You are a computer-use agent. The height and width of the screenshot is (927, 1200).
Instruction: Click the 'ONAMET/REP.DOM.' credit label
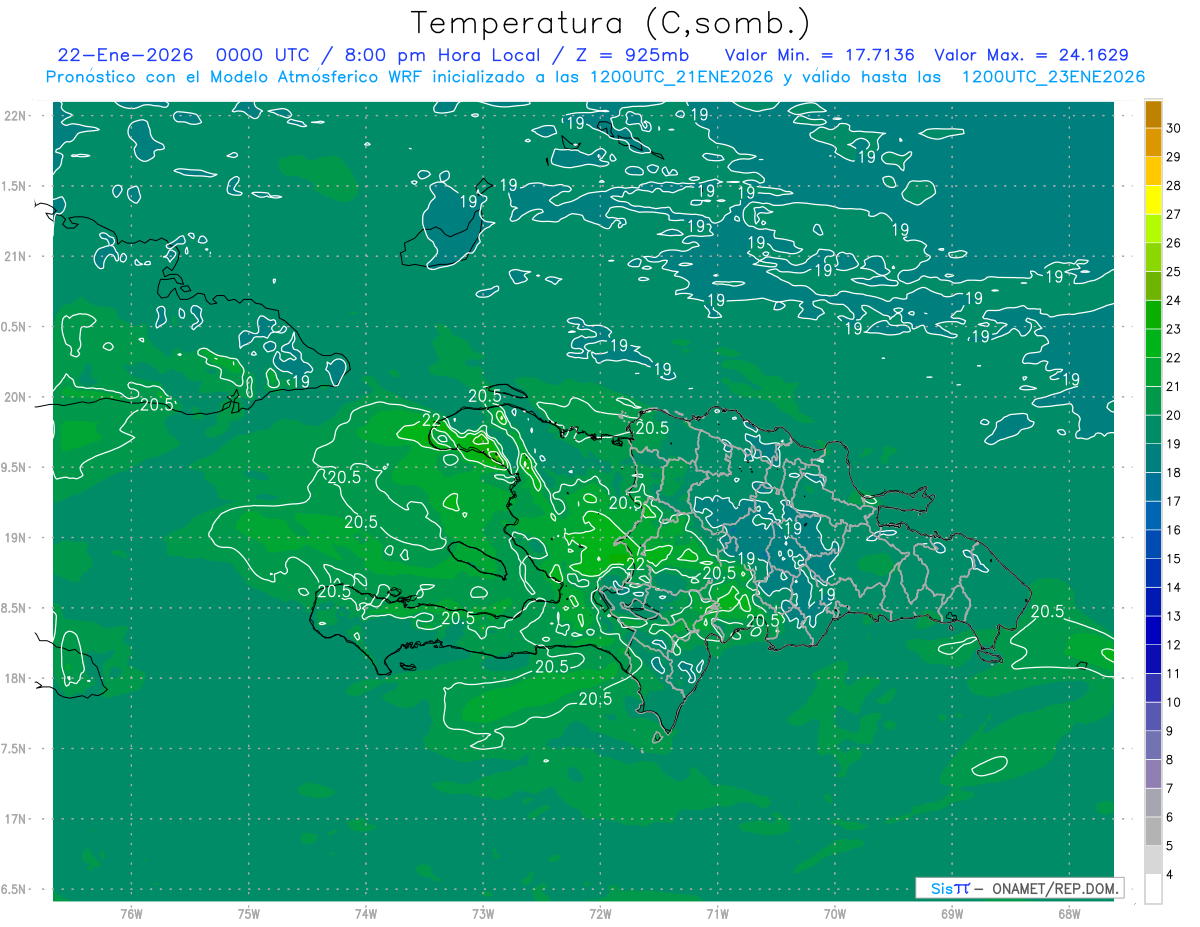pos(1054,888)
